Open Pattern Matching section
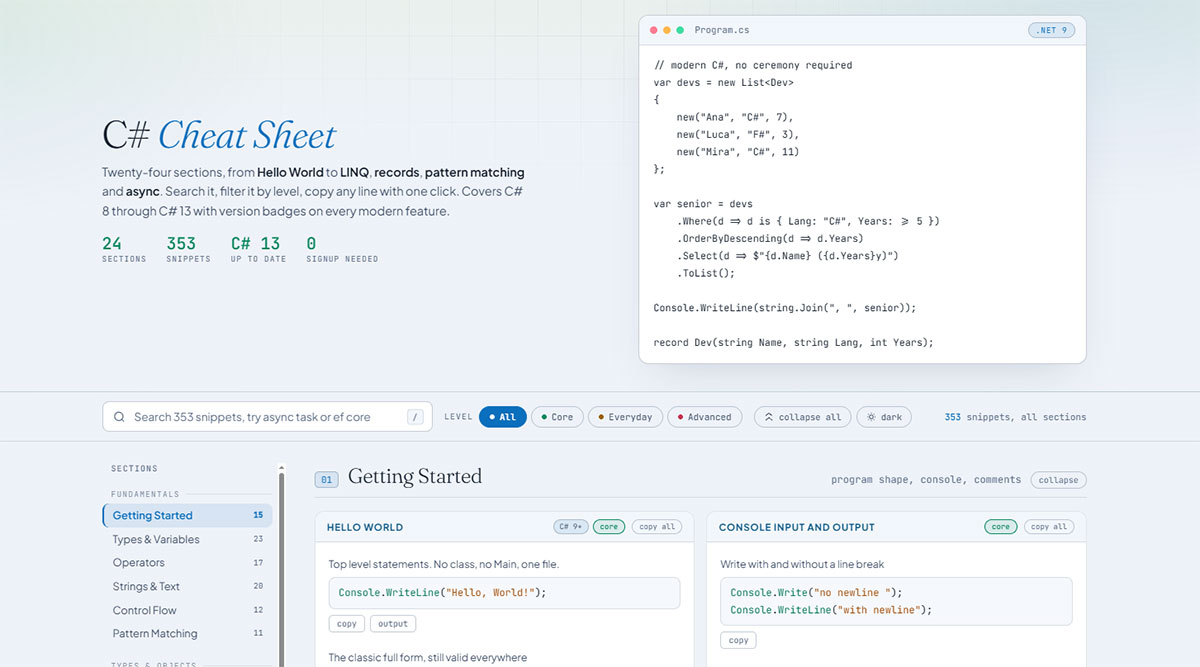 187,633
